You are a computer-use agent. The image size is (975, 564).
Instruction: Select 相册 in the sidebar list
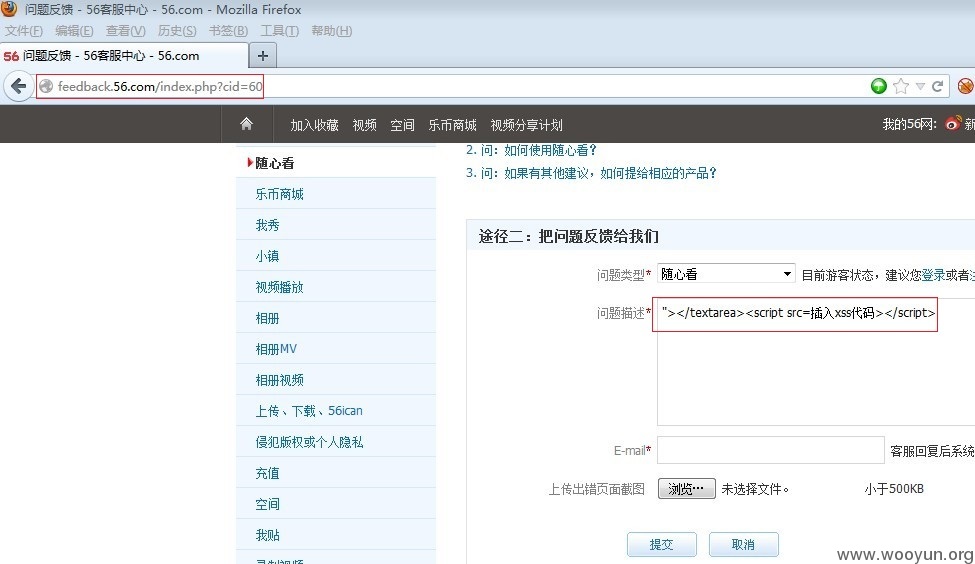[x=336, y=318]
